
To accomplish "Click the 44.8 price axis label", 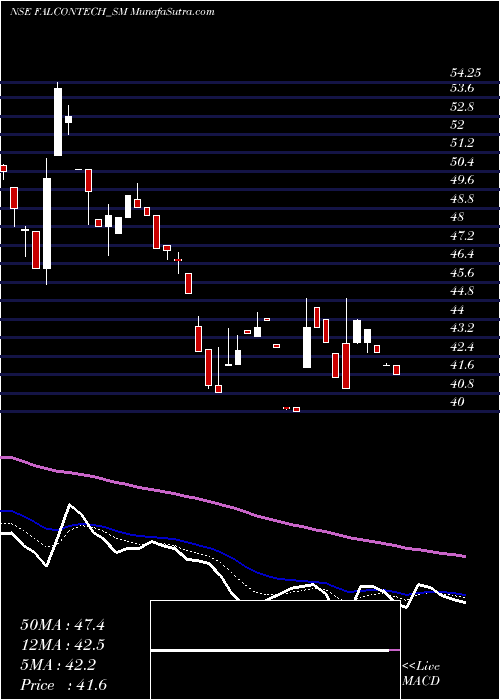I will pos(462,291).
